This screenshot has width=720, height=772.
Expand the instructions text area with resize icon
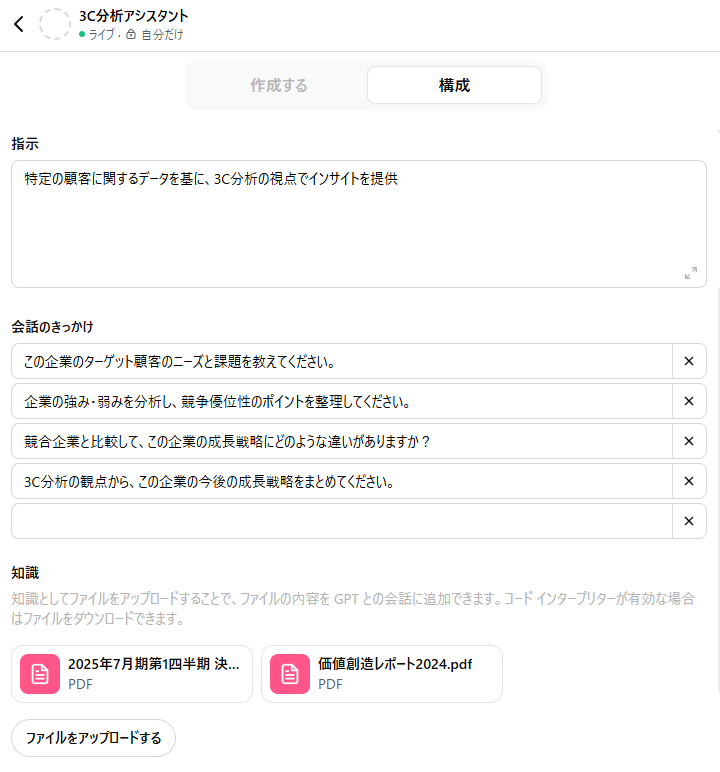[690, 273]
